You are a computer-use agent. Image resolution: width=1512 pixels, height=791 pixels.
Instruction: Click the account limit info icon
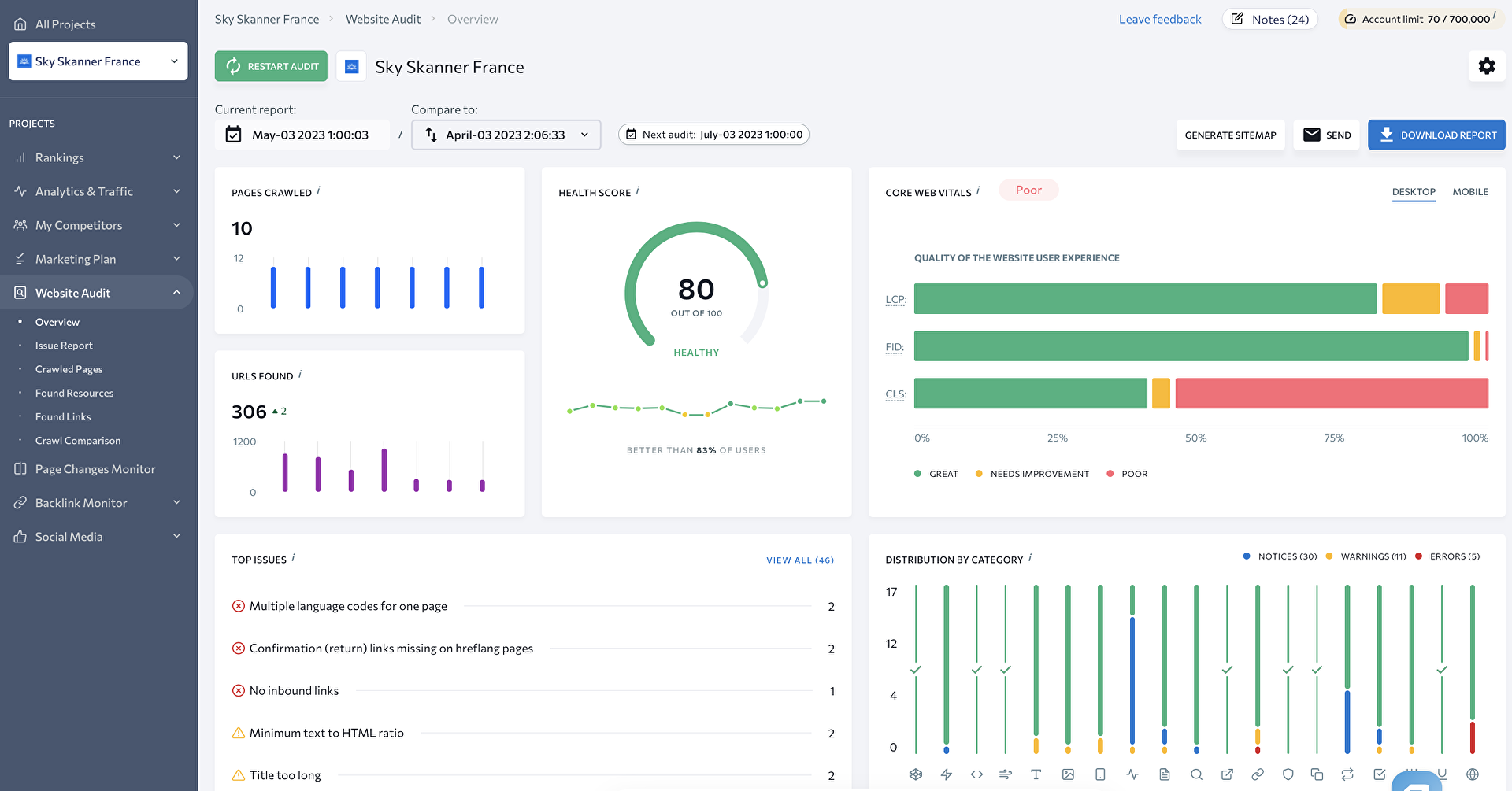point(1495,15)
